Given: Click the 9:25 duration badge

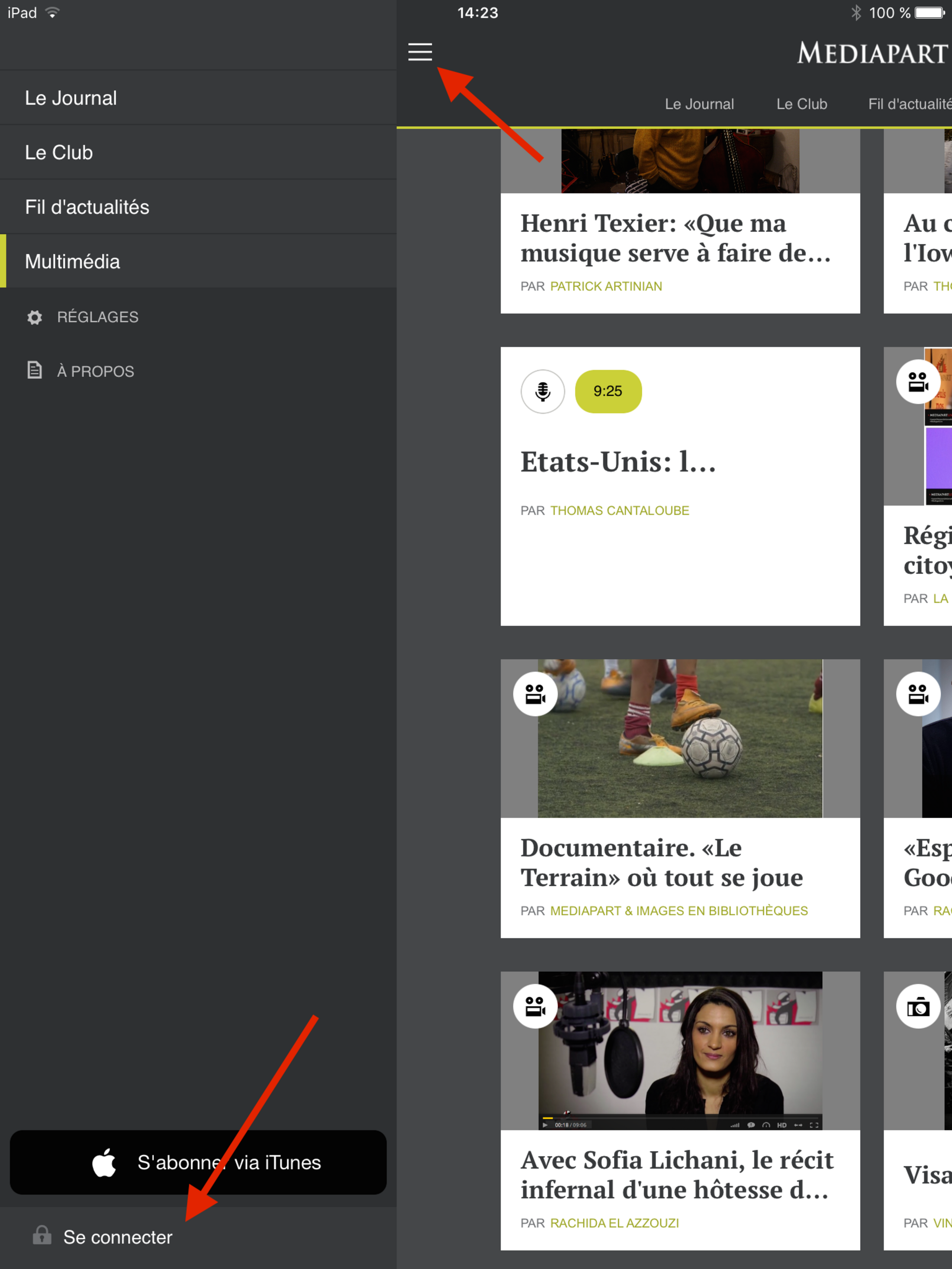Looking at the screenshot, I should click(608, 391).
